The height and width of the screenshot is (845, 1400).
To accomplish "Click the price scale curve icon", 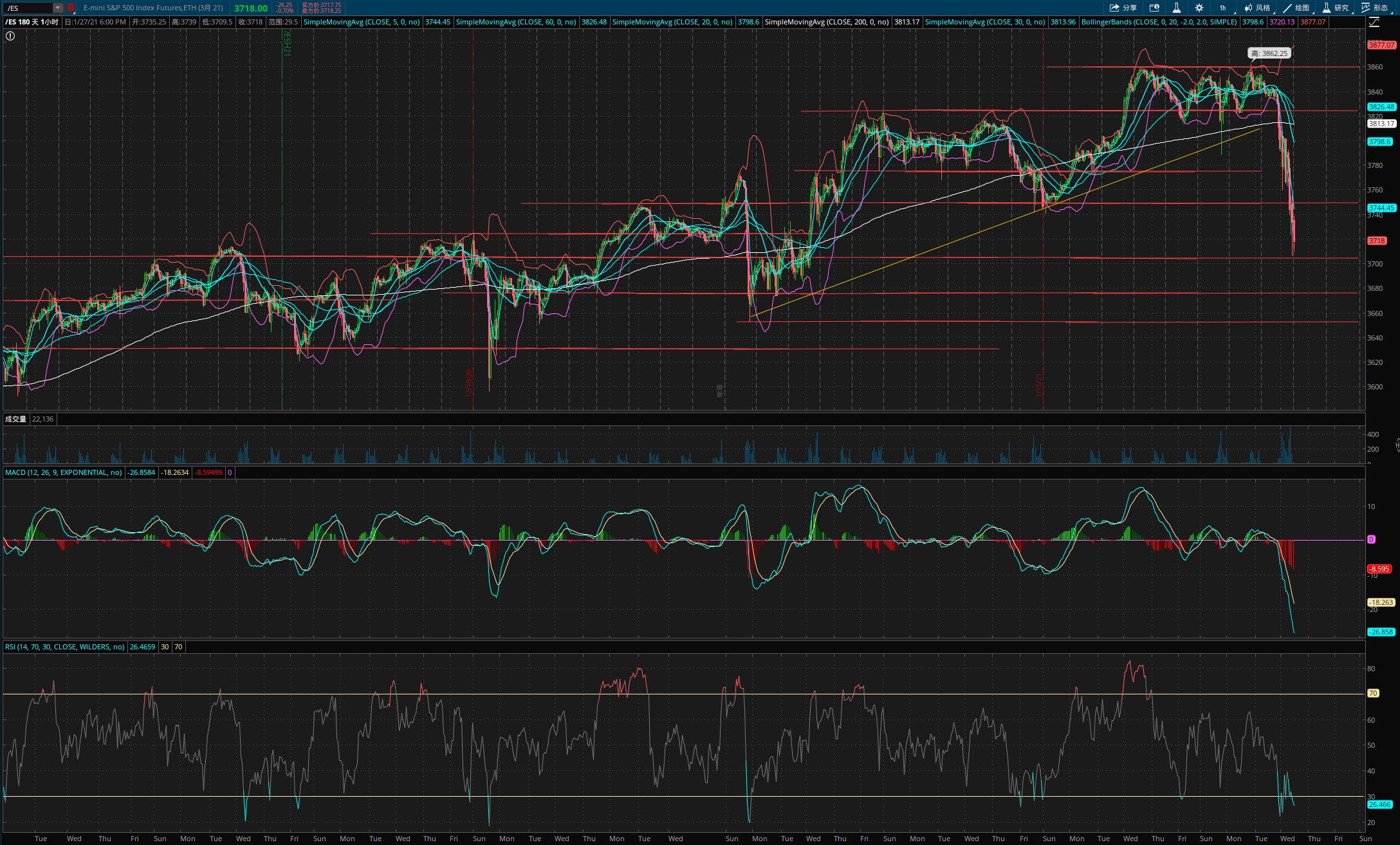I will [x=1374, y=22].
